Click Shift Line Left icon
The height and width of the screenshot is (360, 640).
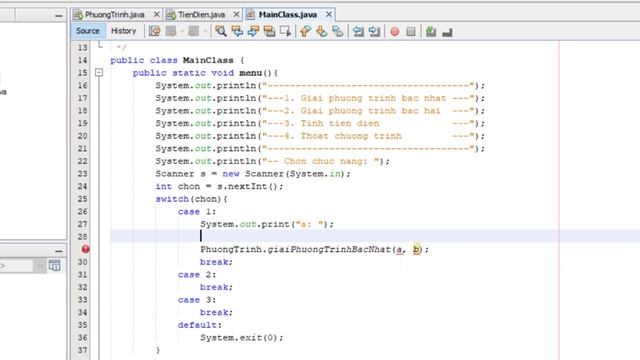point(358,31)
